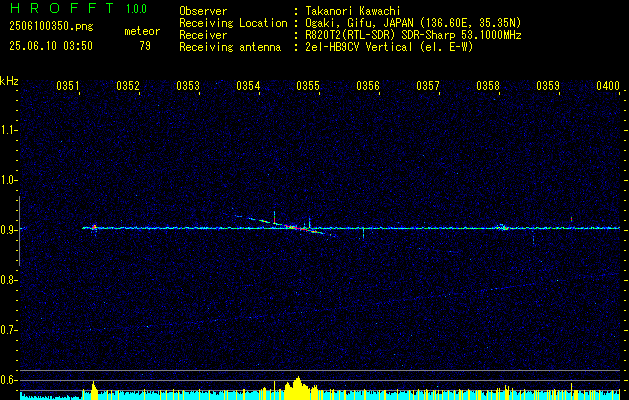Click the Receiving antenna label
The image size is (629, 400).
[230, 47]
